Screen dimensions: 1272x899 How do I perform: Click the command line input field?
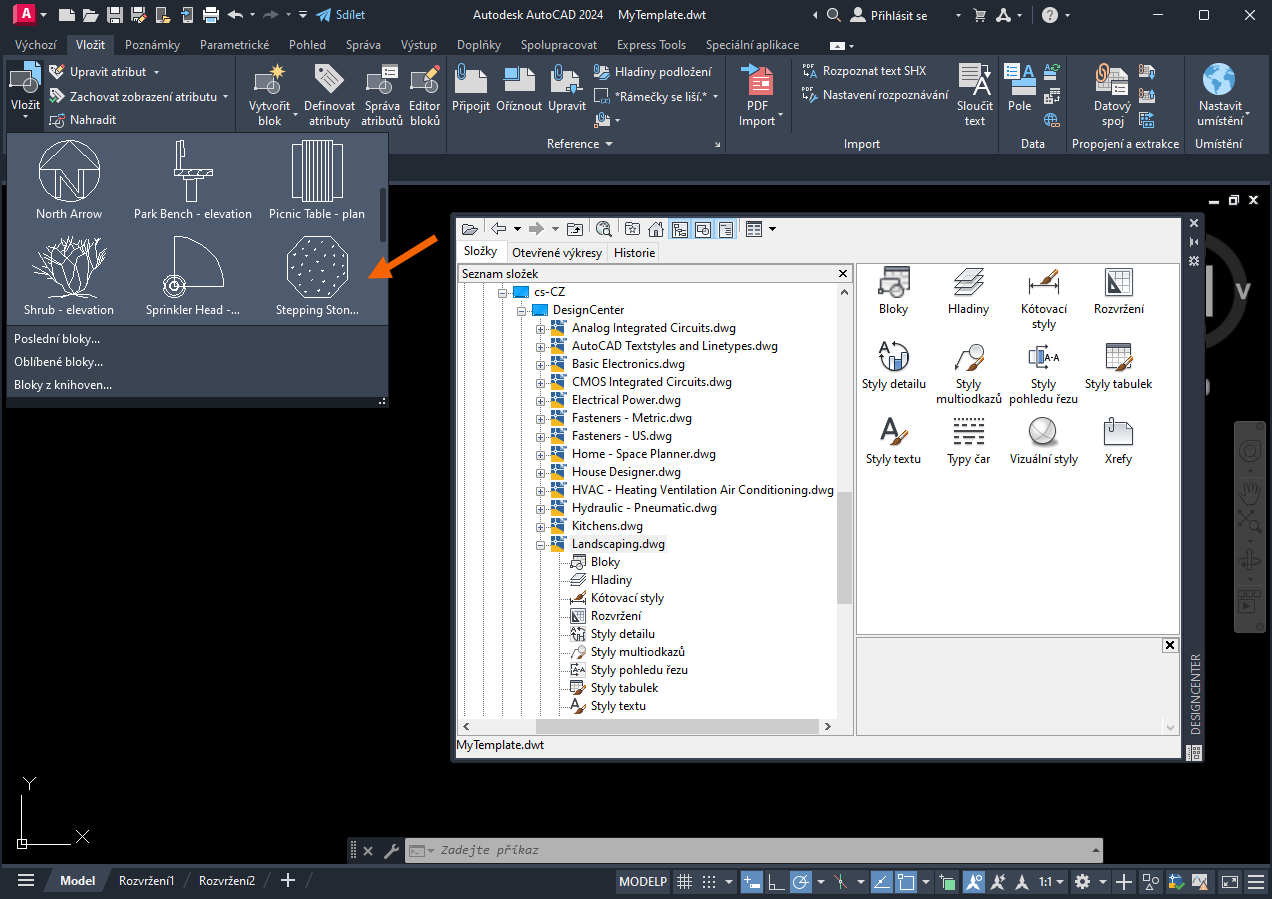pyautogui.click(x=754, y=851)
